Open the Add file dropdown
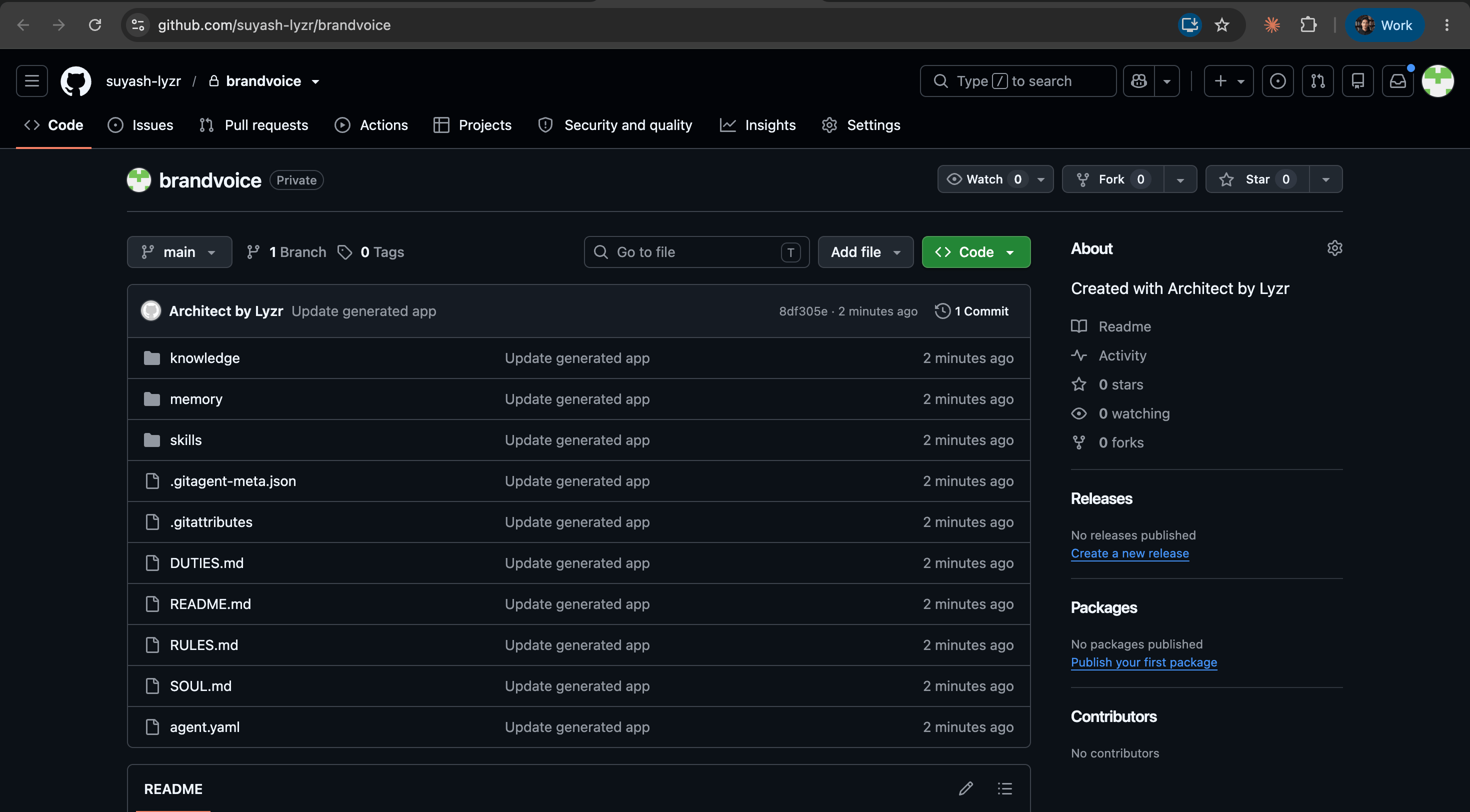This screenshot has height=812, width=1470. point(865,251)
